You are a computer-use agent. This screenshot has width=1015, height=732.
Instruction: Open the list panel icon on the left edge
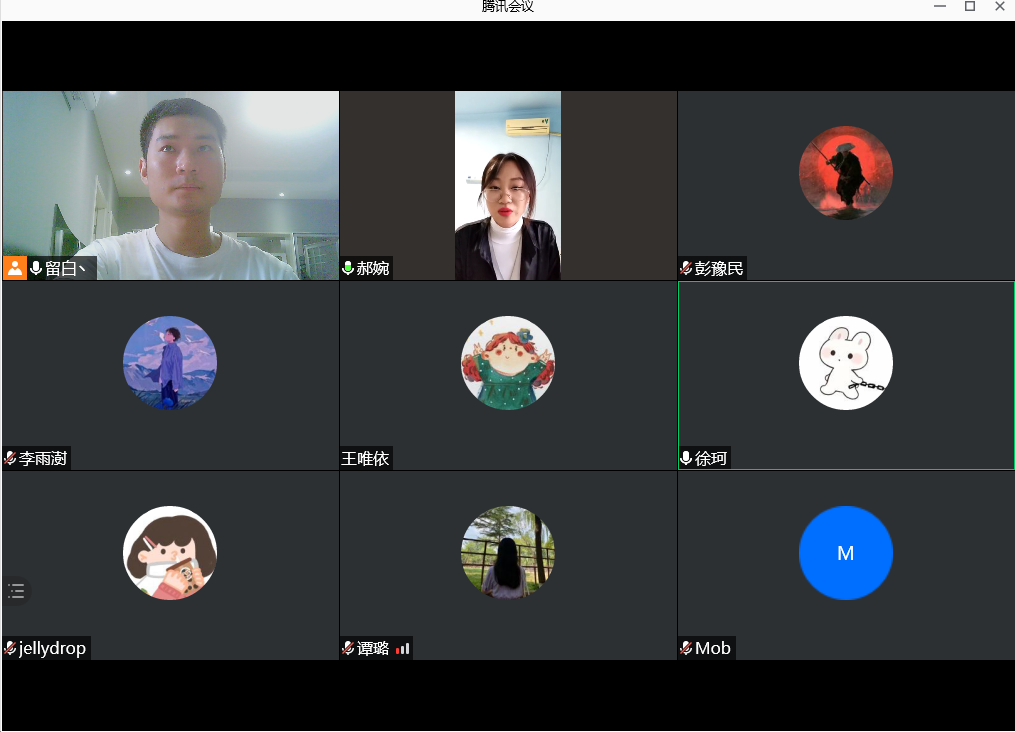(16, 591)
